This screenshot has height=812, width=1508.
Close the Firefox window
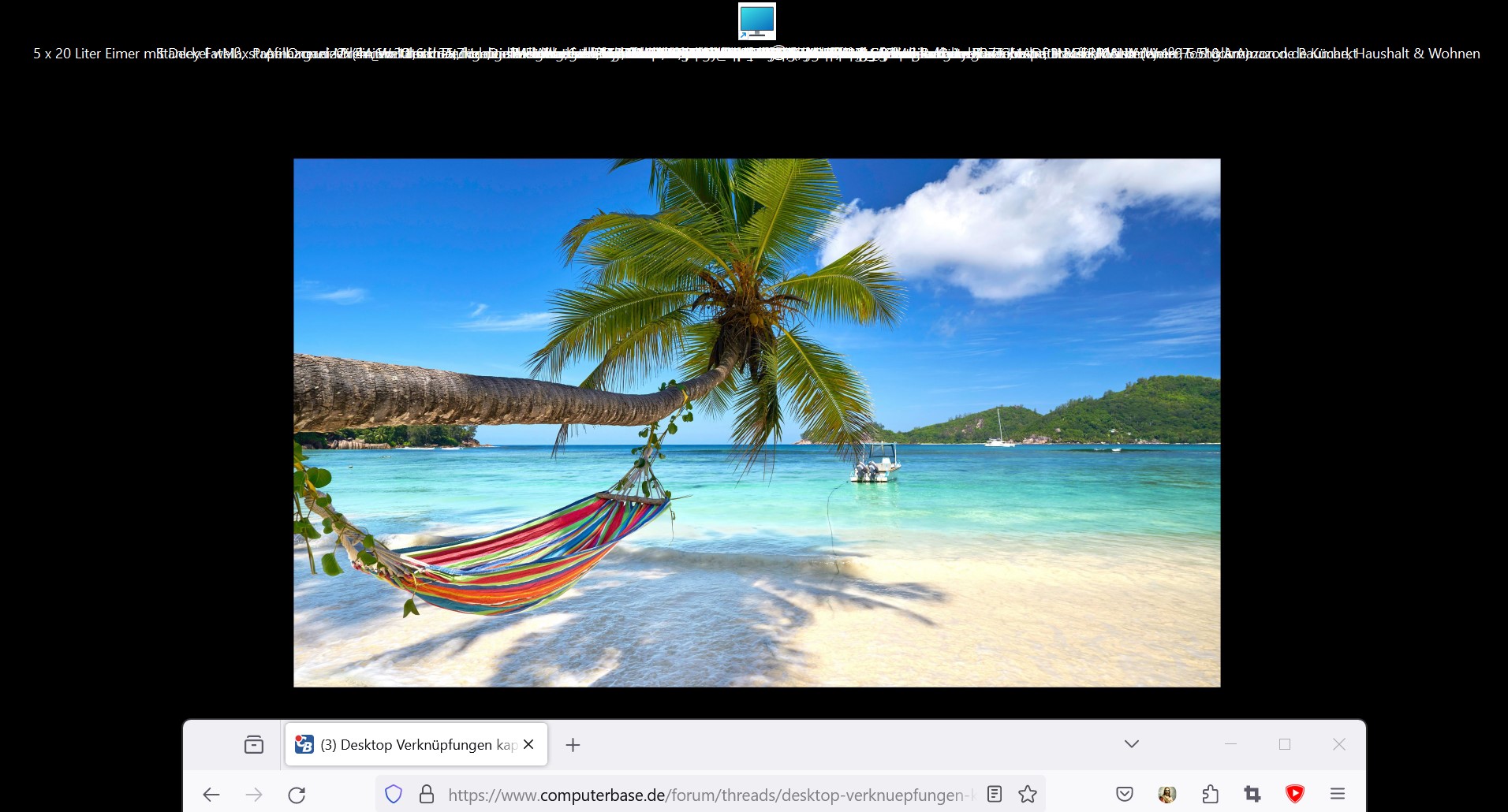(1339, 744)
